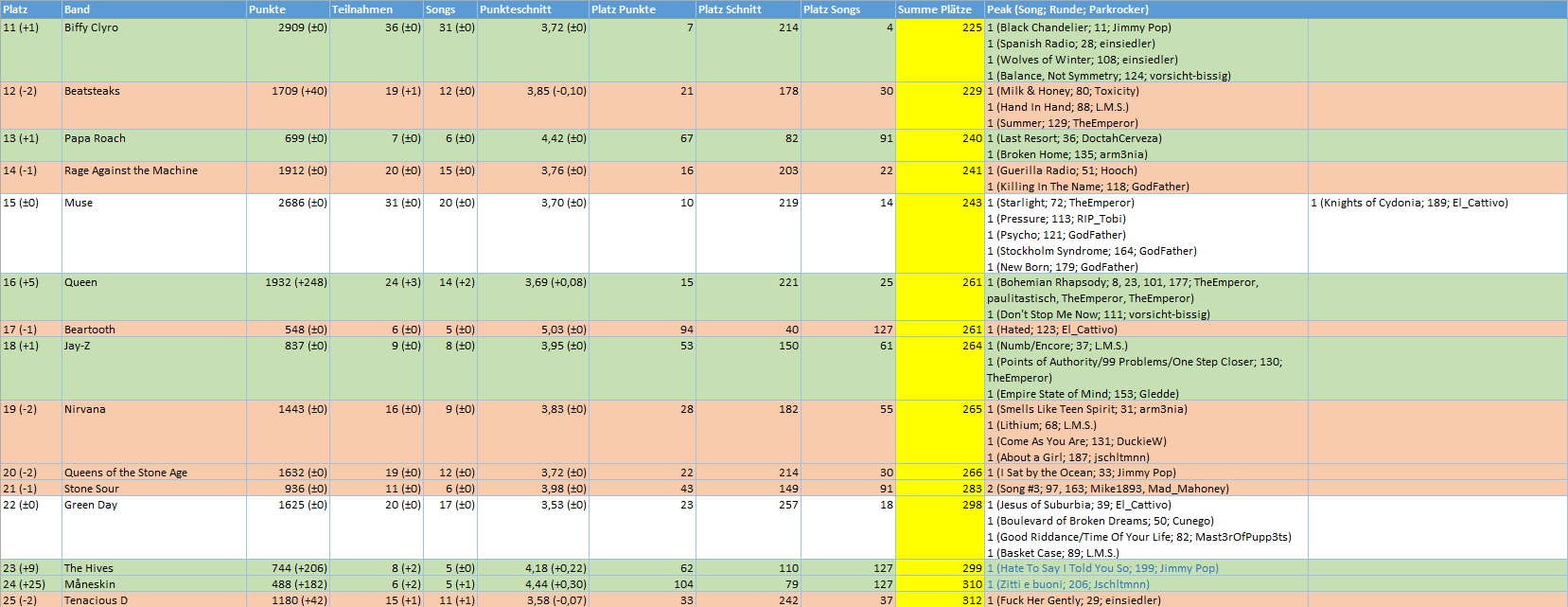Click the 'Platz Schnitt' header cell

pos(749,9)
